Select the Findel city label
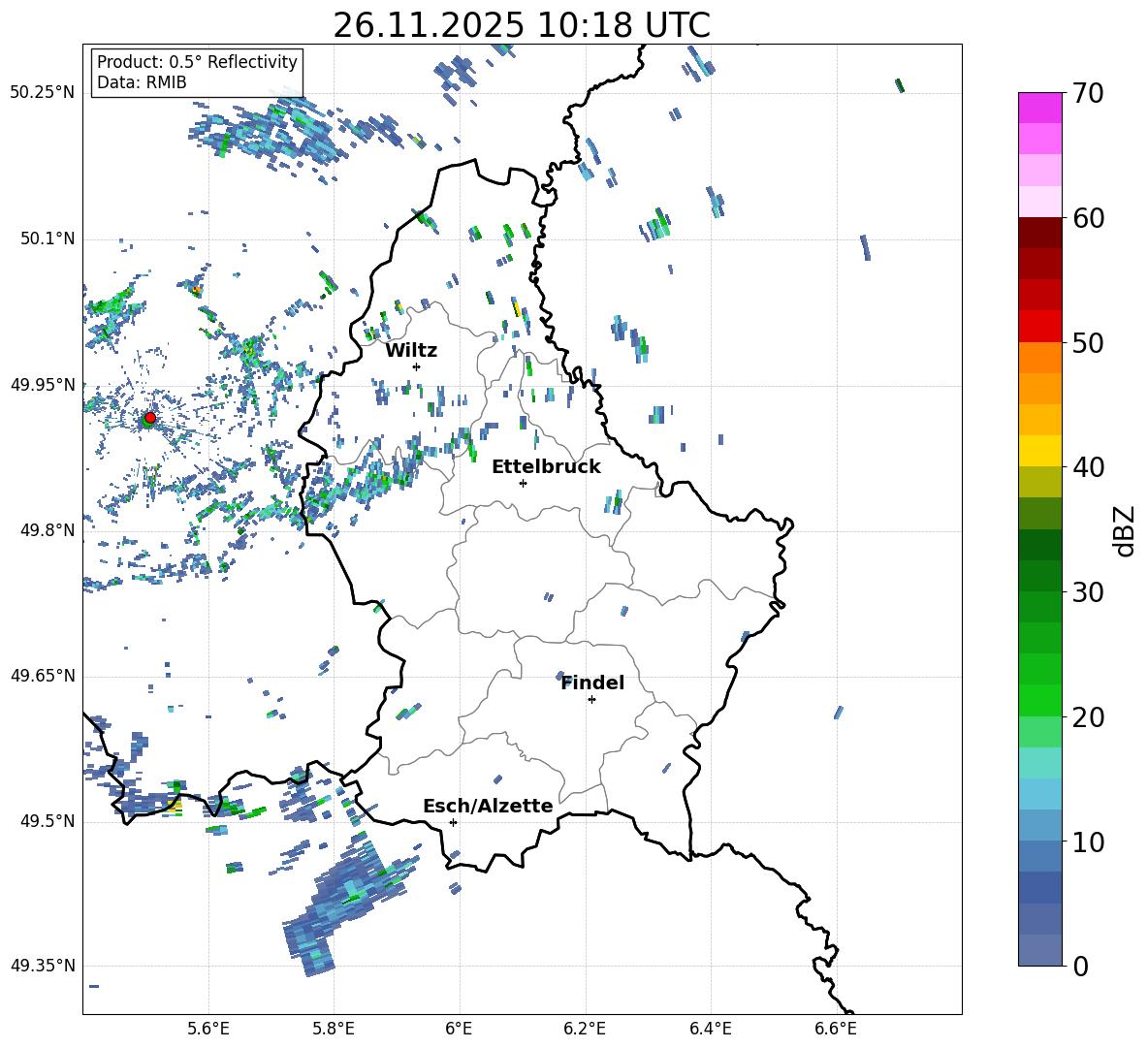This screenshot has width=1148, height=1048. coord(592,683)
